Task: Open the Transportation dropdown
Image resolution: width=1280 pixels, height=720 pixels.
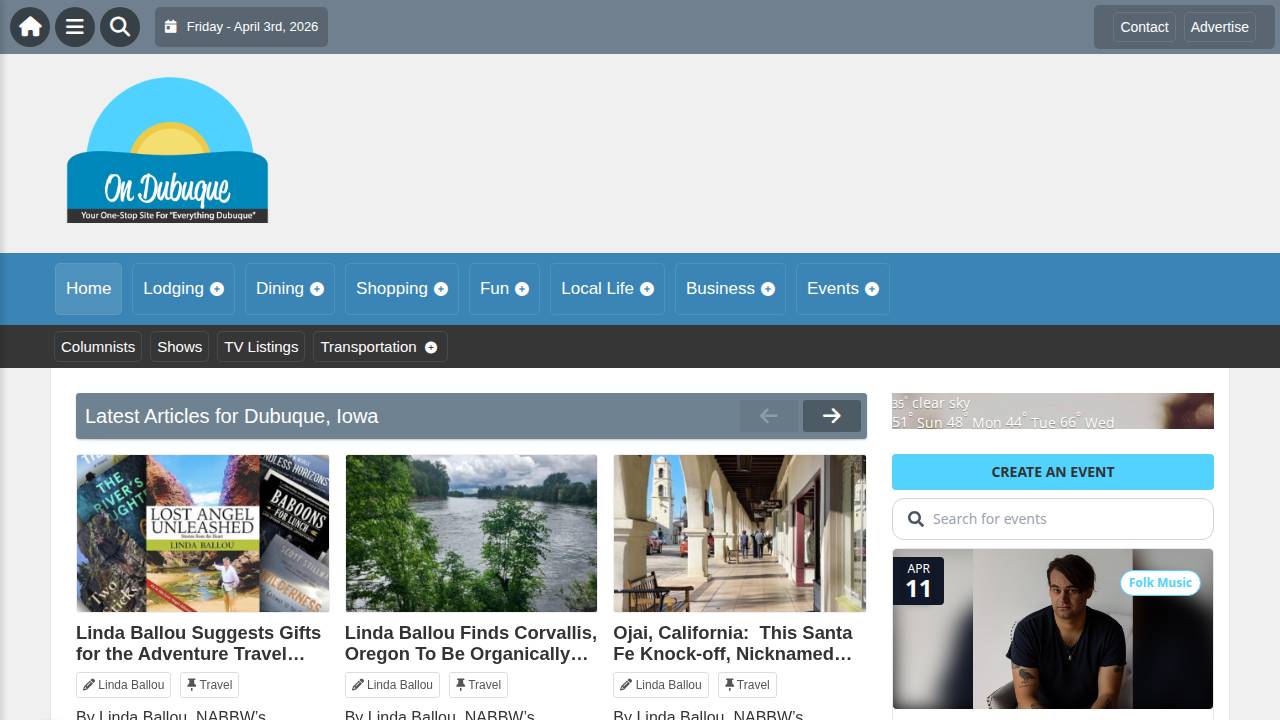Action: point(379,347)
